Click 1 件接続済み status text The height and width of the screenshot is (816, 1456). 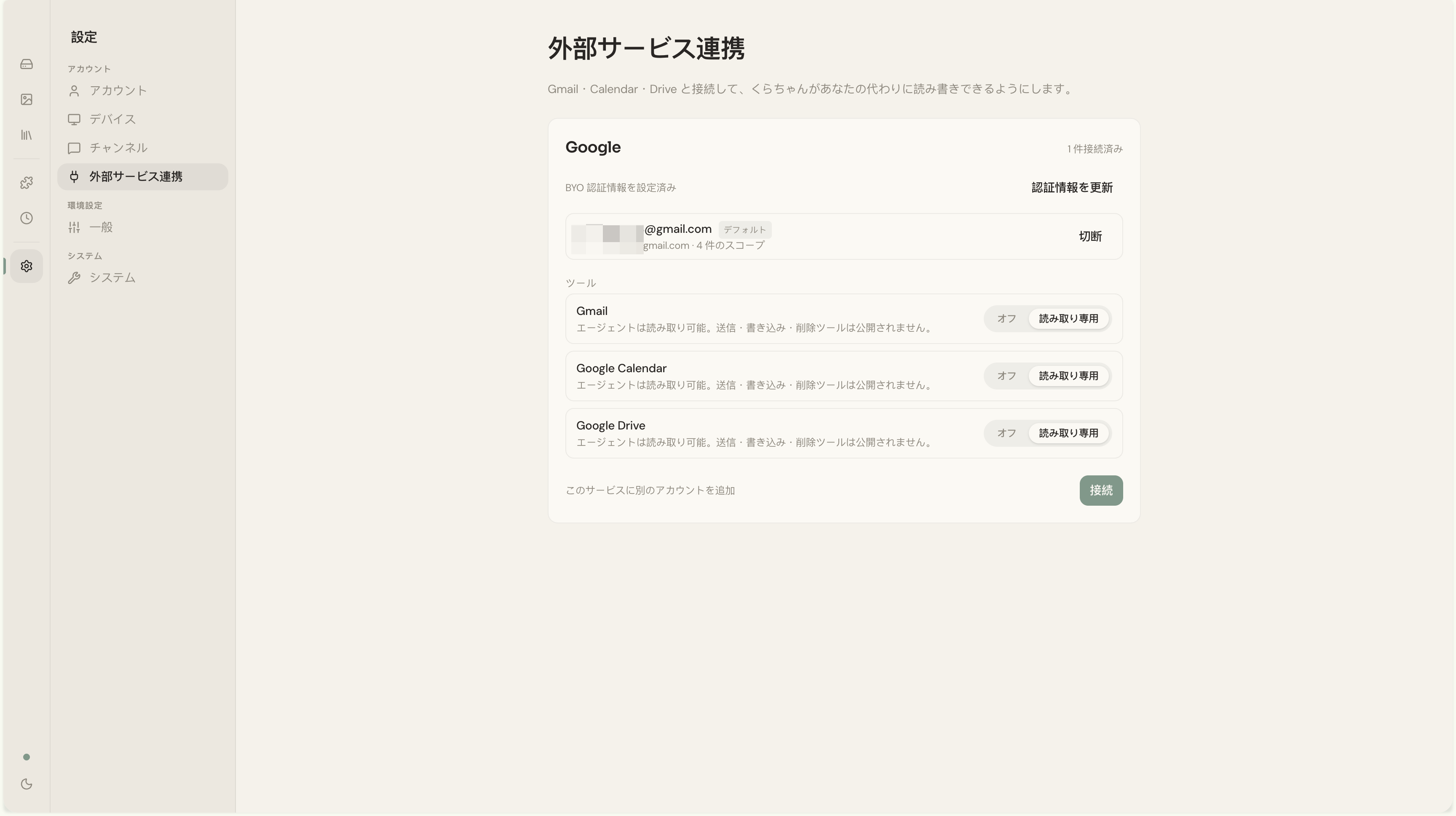pos(1094,149)
